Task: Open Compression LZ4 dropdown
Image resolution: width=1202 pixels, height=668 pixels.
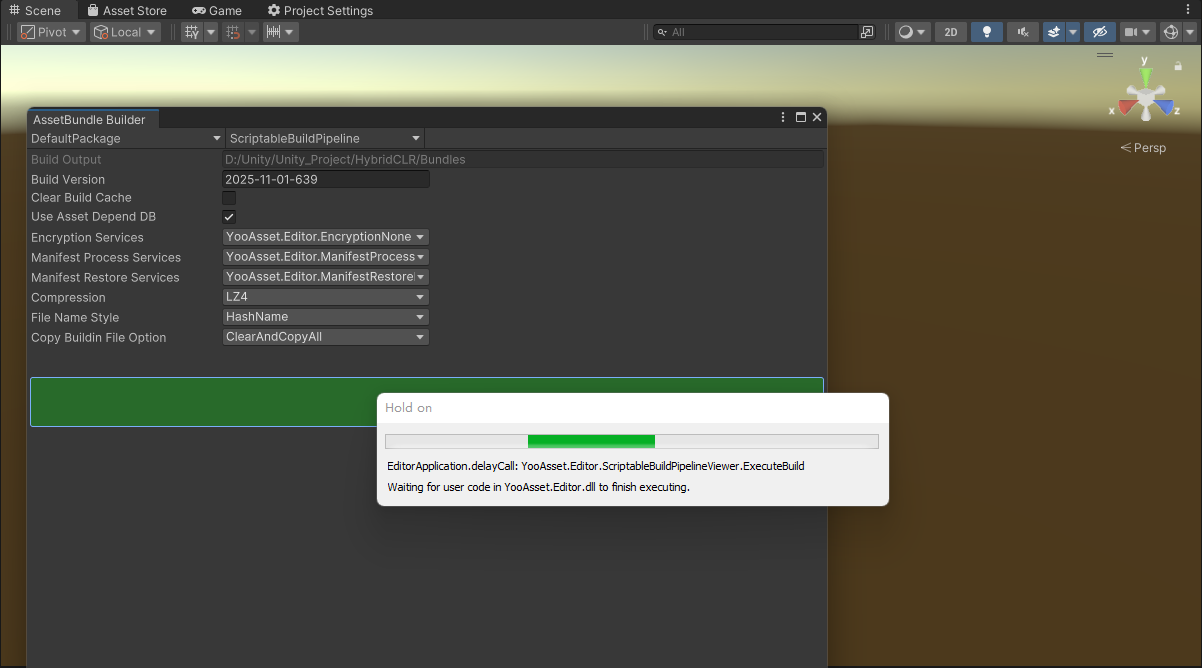Action: [x=326, y=297]
